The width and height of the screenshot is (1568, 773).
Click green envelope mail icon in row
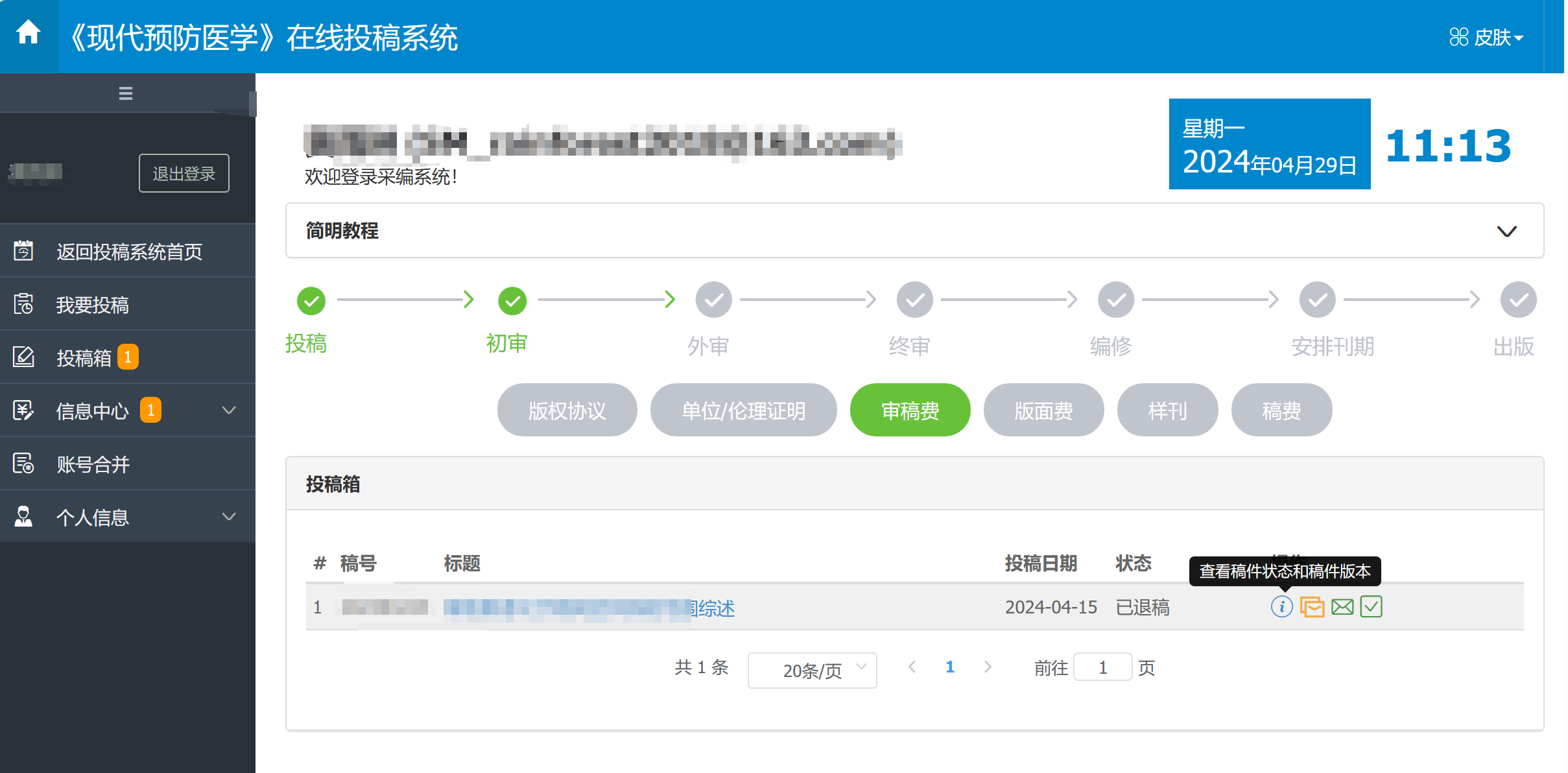coord(1342,607)
